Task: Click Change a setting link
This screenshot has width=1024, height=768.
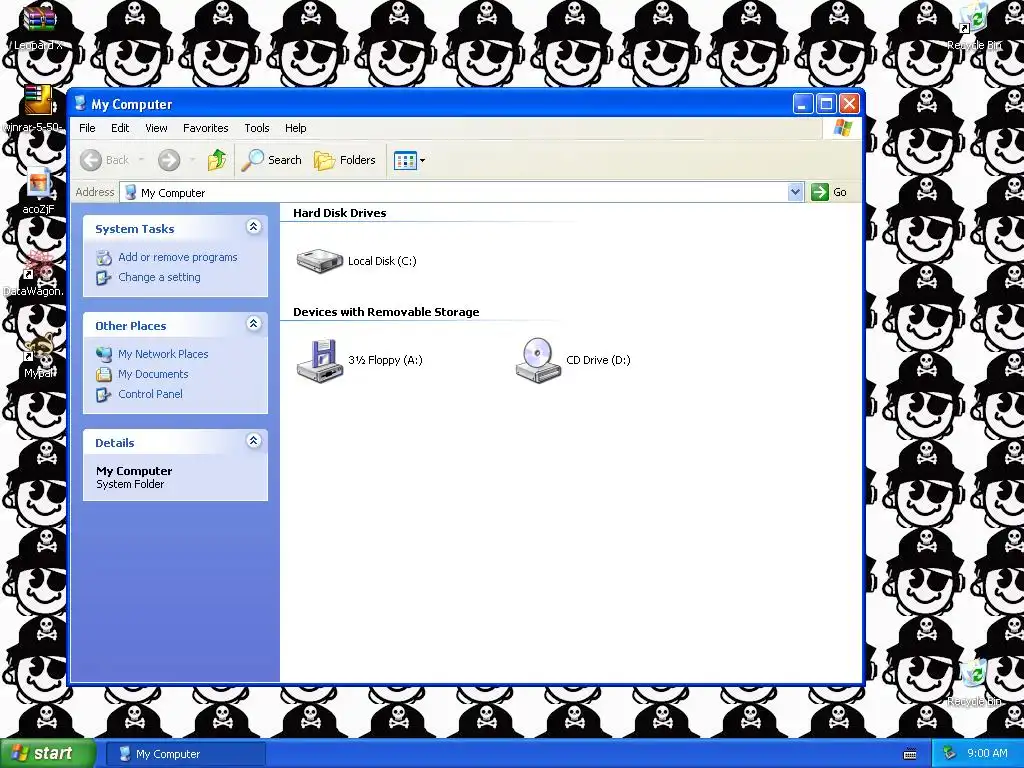Action: pos(159,277)
